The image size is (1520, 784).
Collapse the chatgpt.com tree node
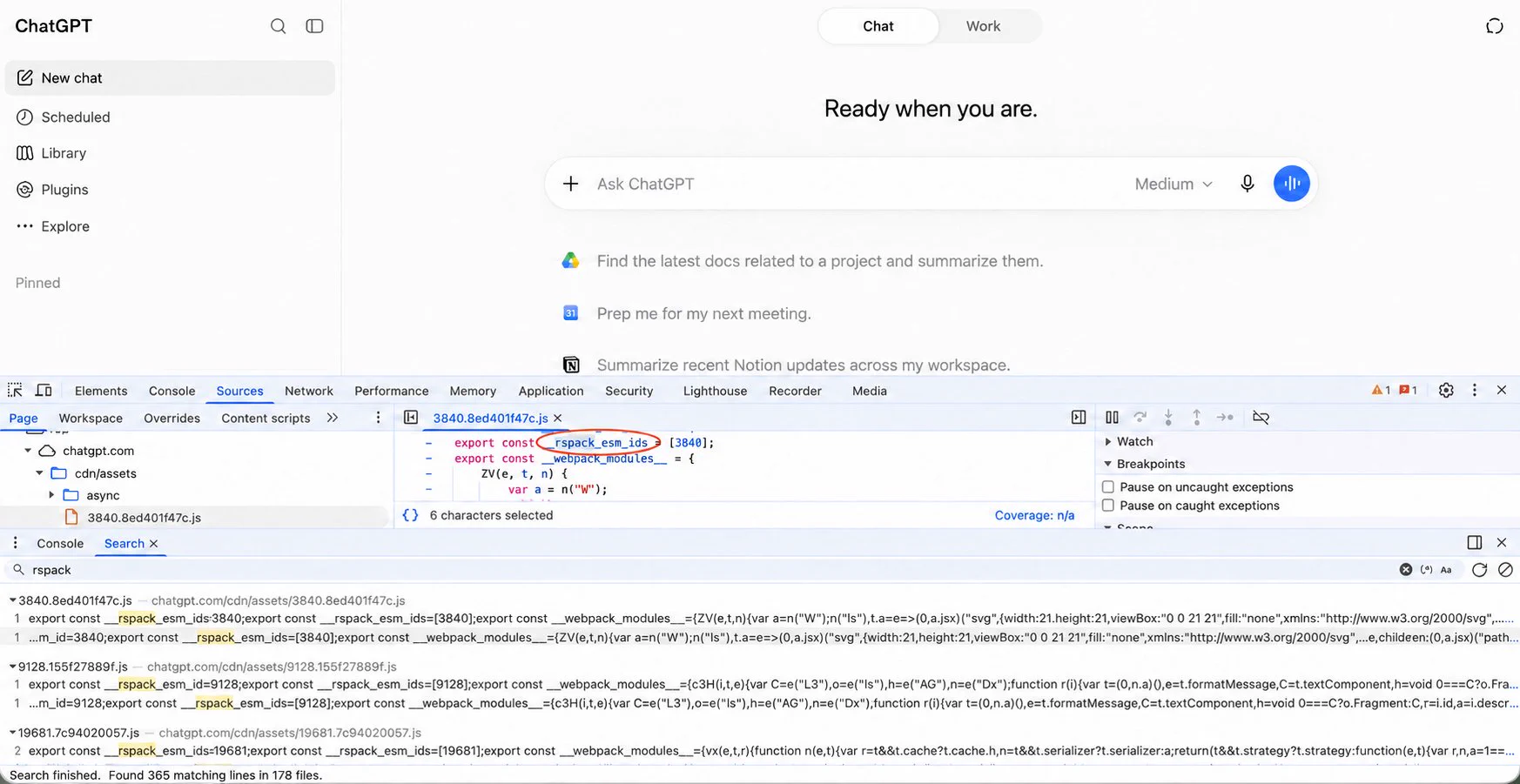[28, 451]
